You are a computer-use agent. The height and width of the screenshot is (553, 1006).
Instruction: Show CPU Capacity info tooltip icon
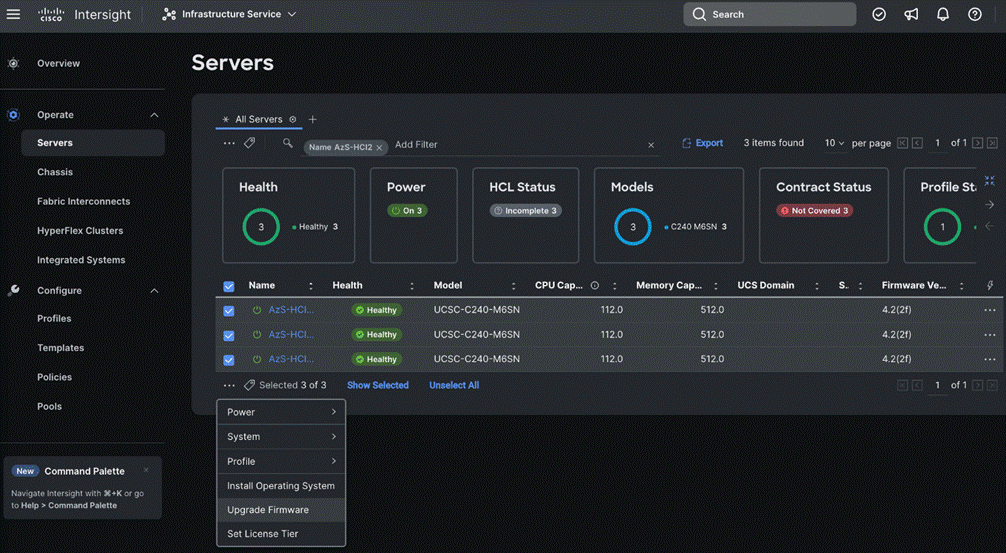[595, 285]
